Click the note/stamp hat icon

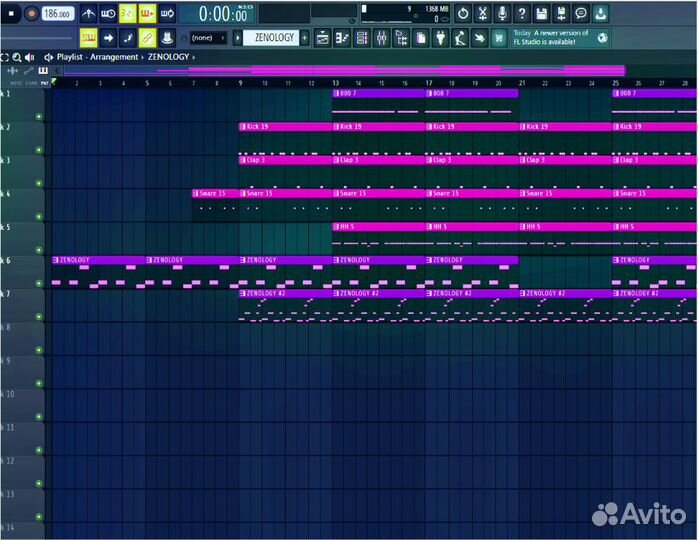click(x=167, y=38)
